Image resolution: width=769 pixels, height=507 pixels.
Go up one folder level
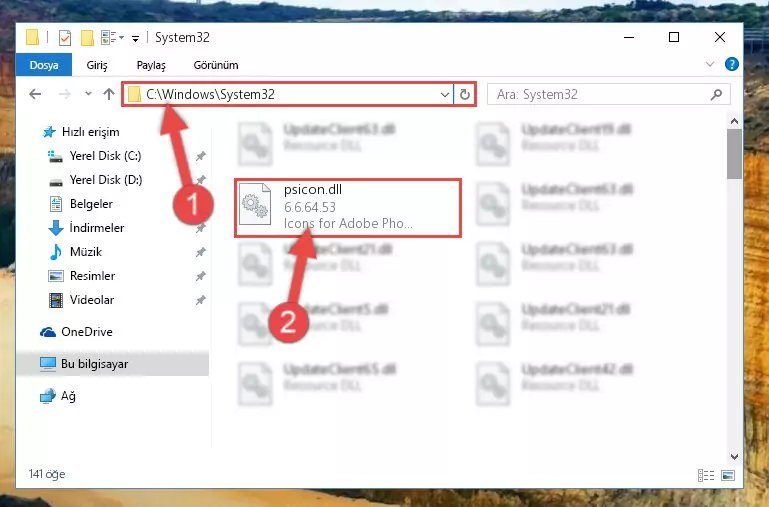coord(109,94)
